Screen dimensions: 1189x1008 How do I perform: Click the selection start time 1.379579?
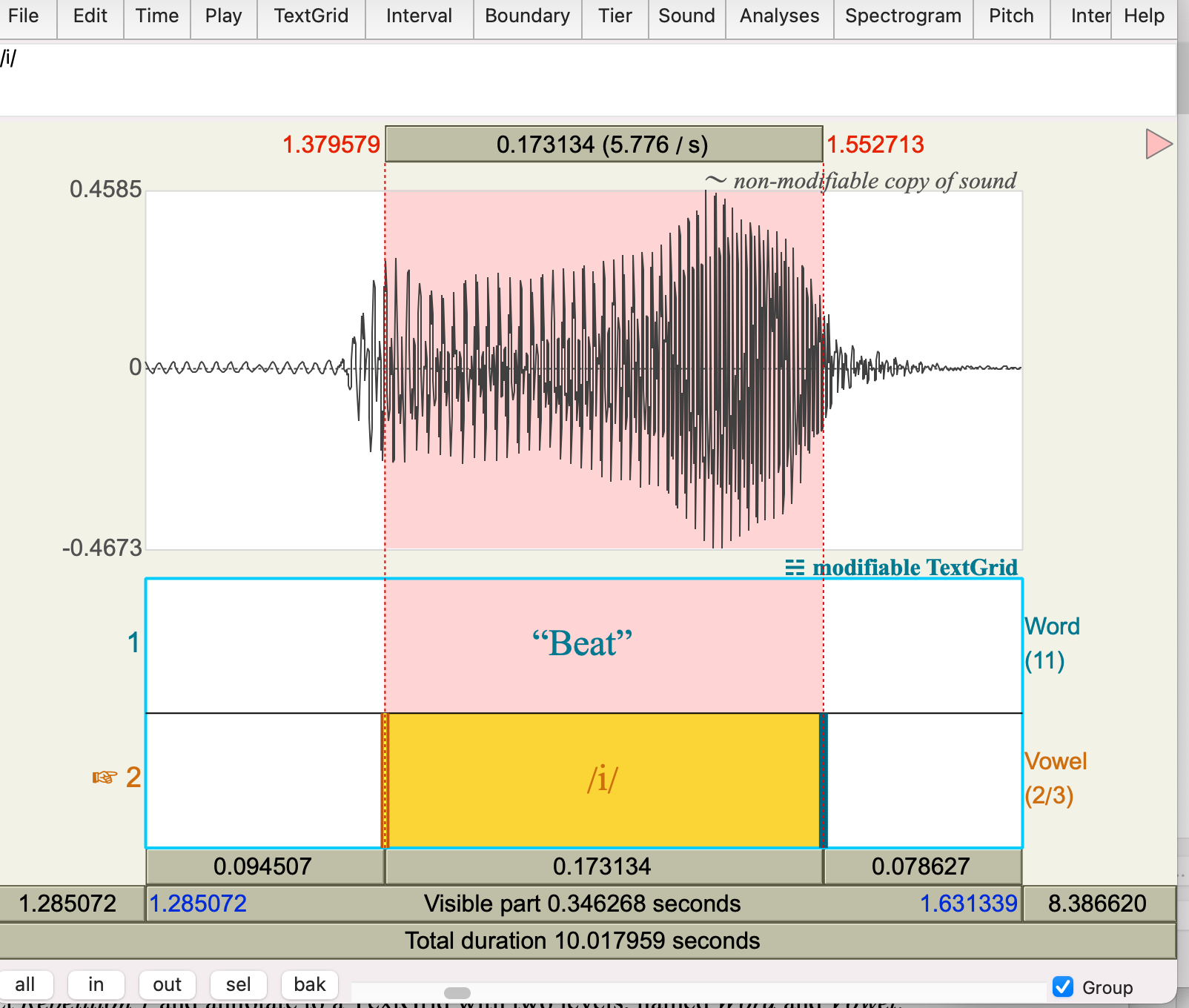(x=331, y=145)
